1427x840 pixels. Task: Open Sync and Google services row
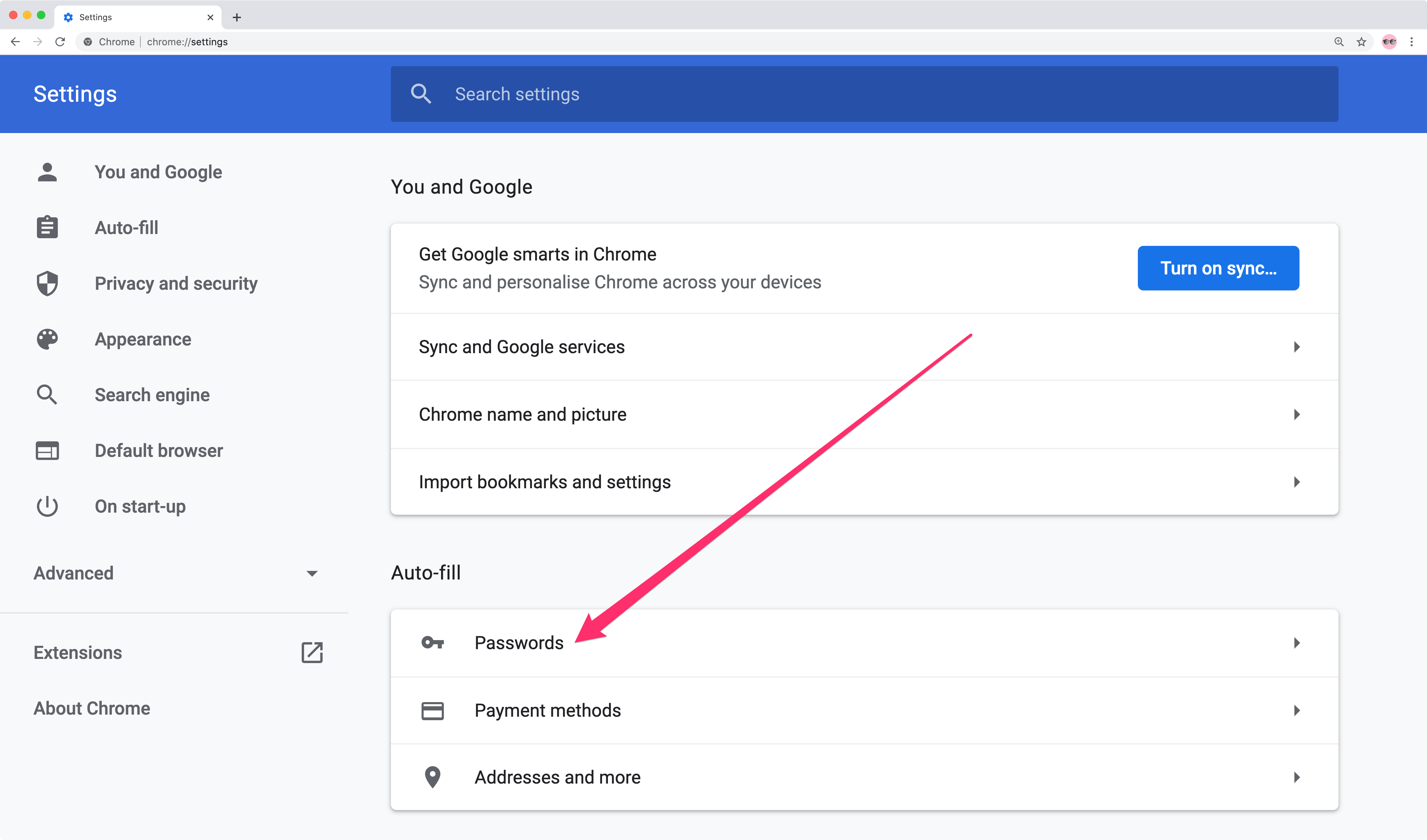(x=864, y=347)
